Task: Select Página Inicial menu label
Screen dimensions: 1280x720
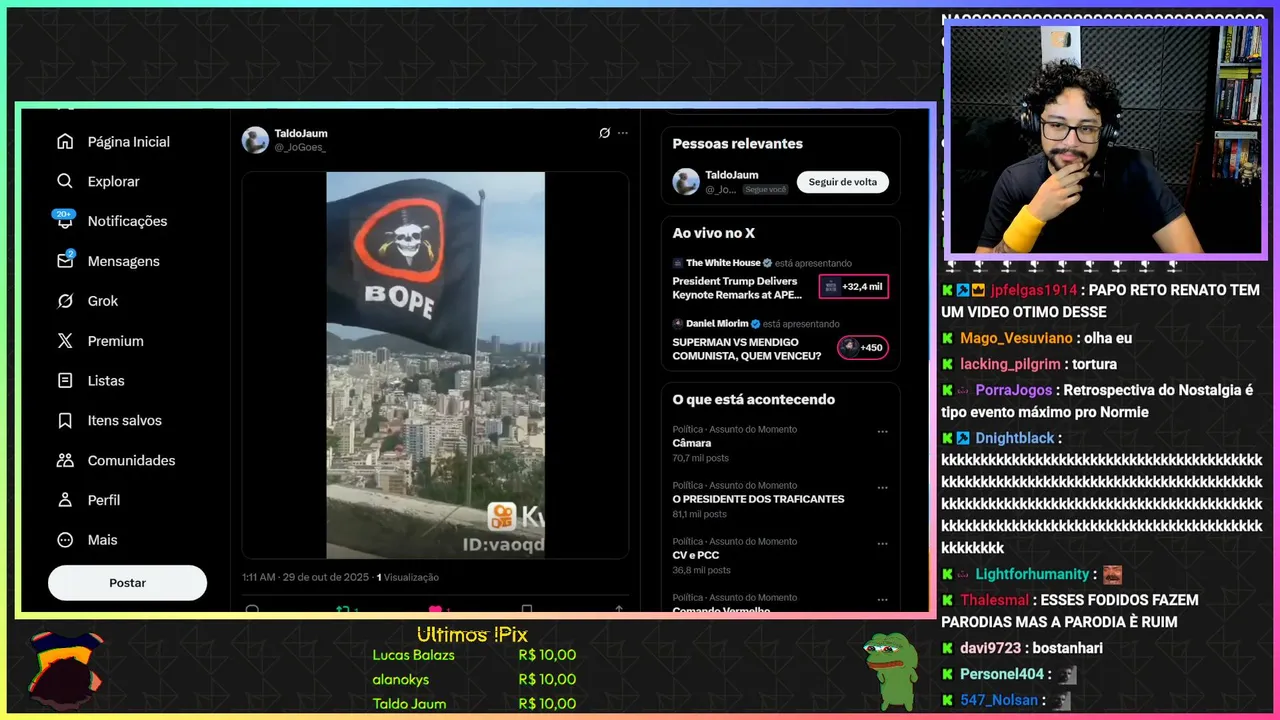Action: (129, 142)
